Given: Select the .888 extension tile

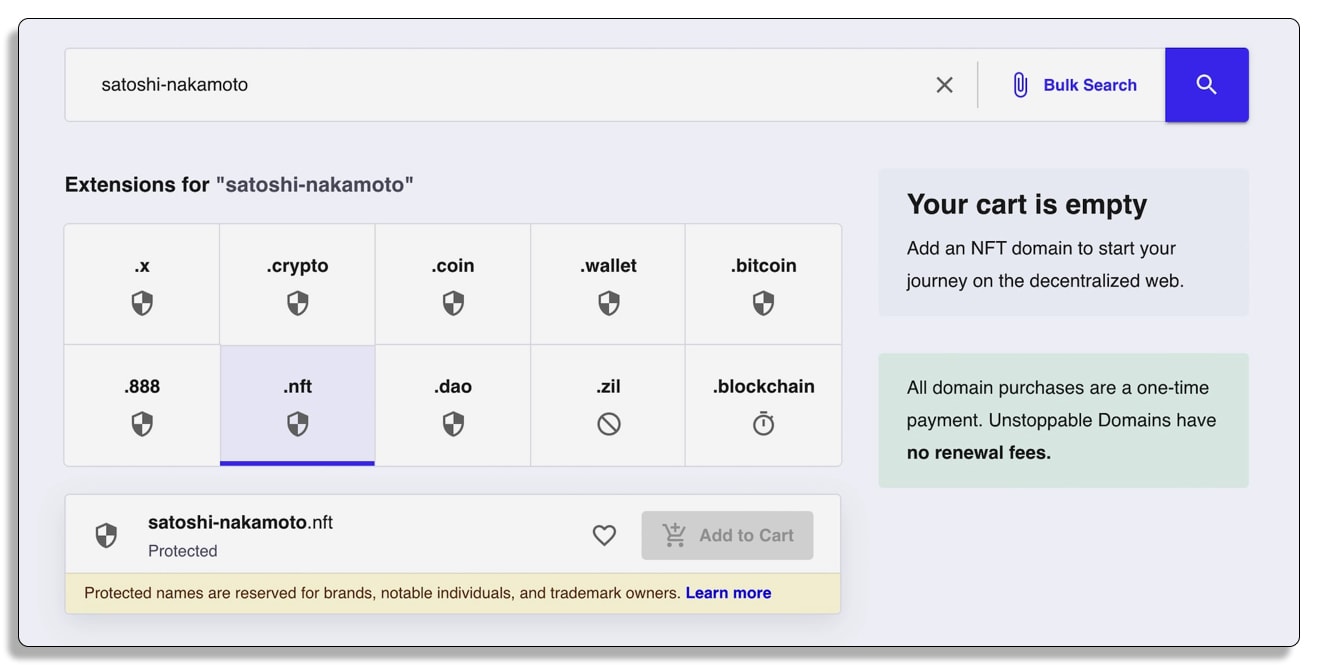Looking at the screenshot, I should pos(142,406).
